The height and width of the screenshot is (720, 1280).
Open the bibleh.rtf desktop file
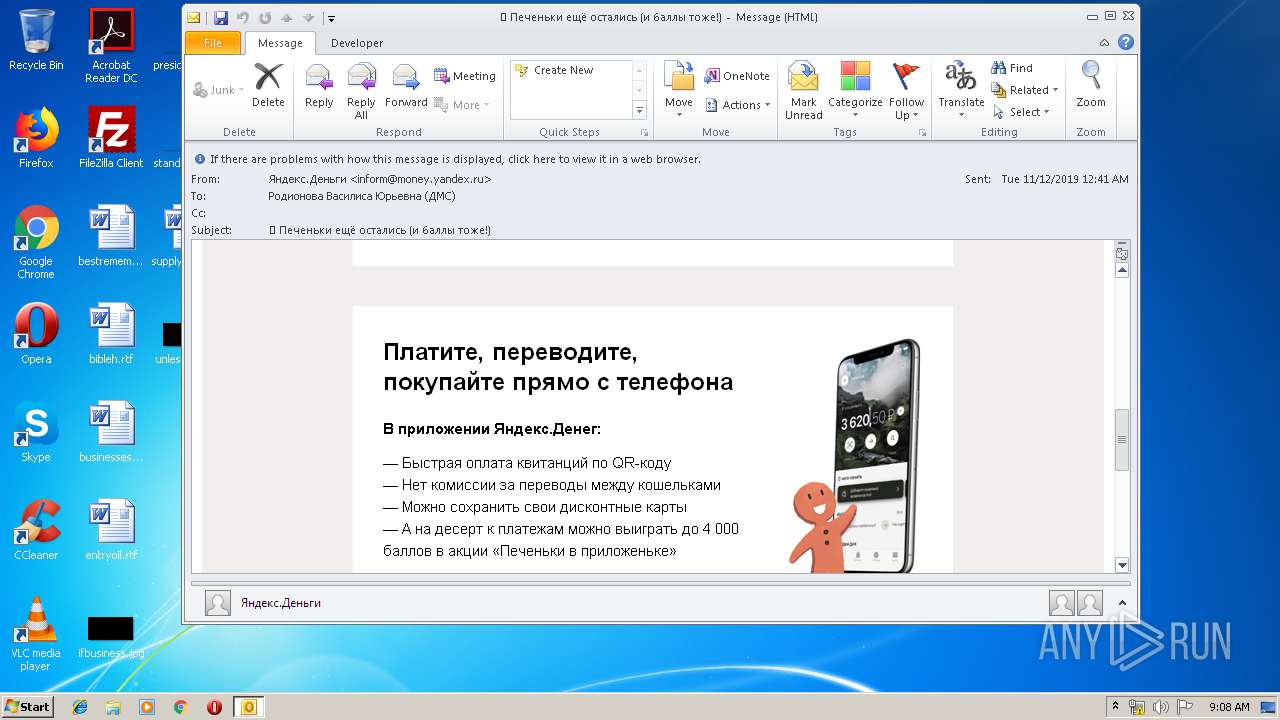pos(111,334)
